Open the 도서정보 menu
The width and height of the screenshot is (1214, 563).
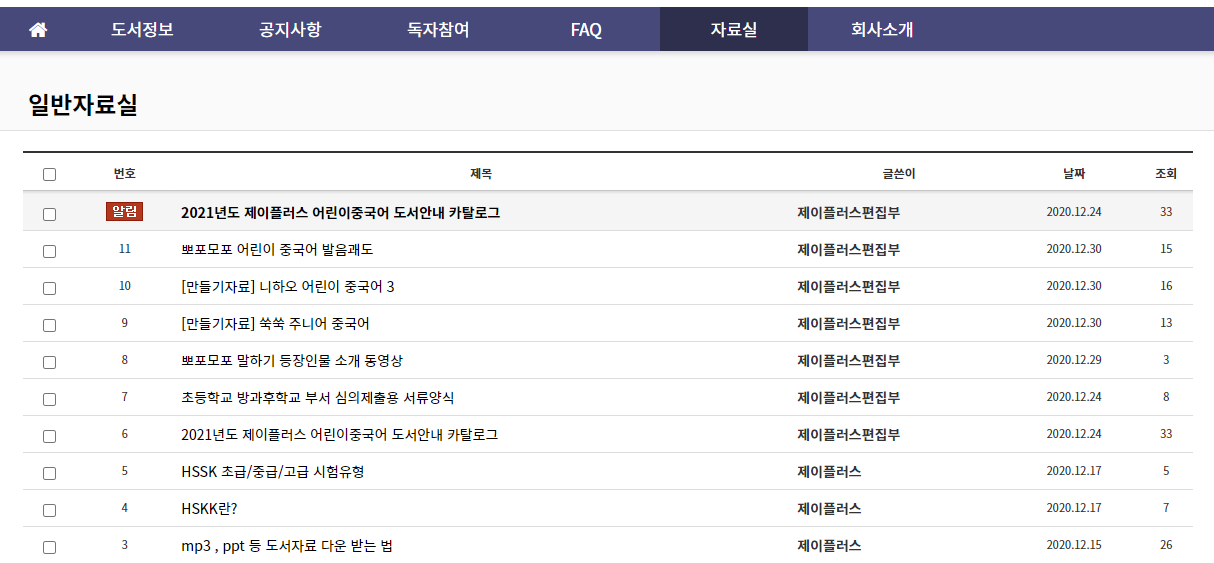(x=142, y=30)
